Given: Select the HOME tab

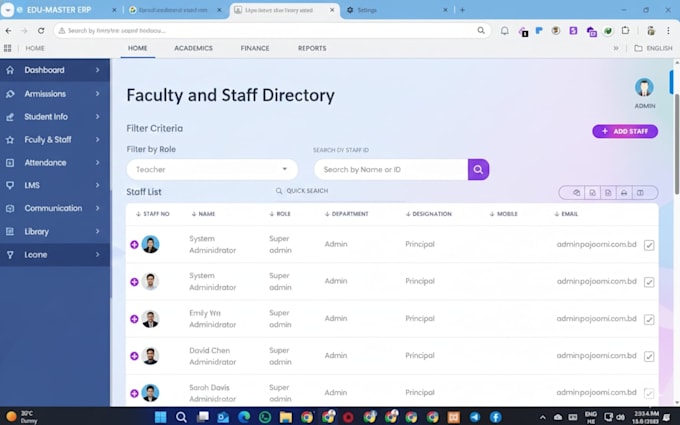Looking at the screenshot, I should [x=137, y=48].
